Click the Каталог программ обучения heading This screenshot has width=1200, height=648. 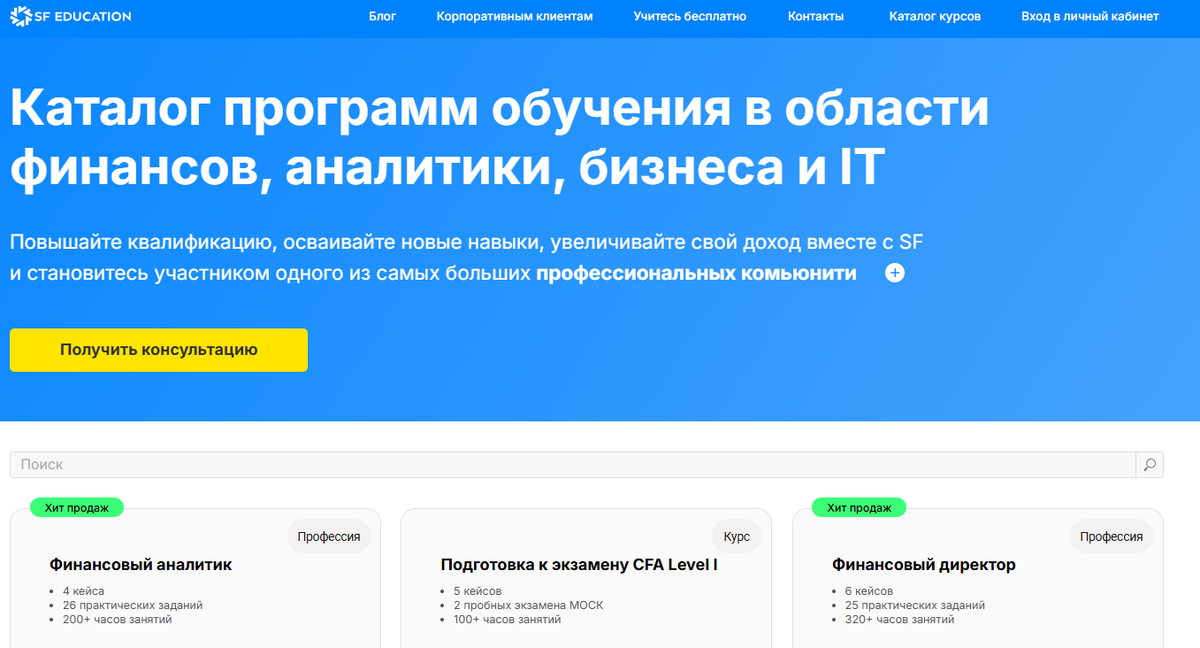pos(499,138)
